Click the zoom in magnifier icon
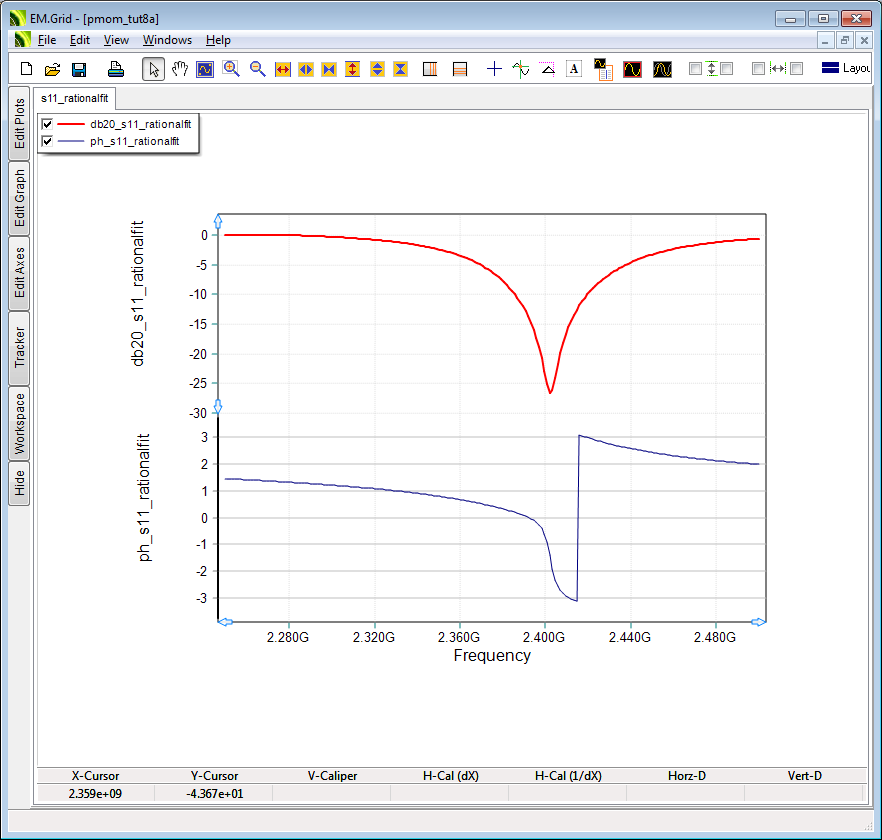 [x=231, y=69]
